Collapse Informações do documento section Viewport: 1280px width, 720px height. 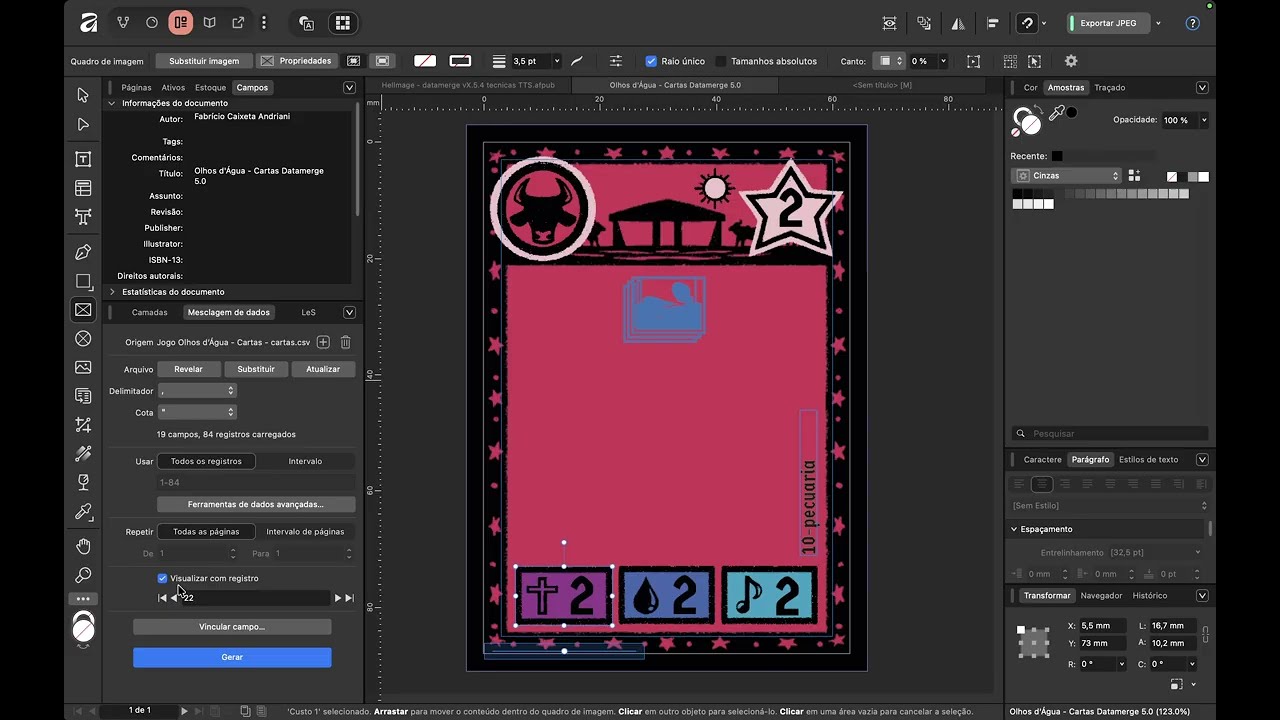pyautogui.click(x=112, y=103)
